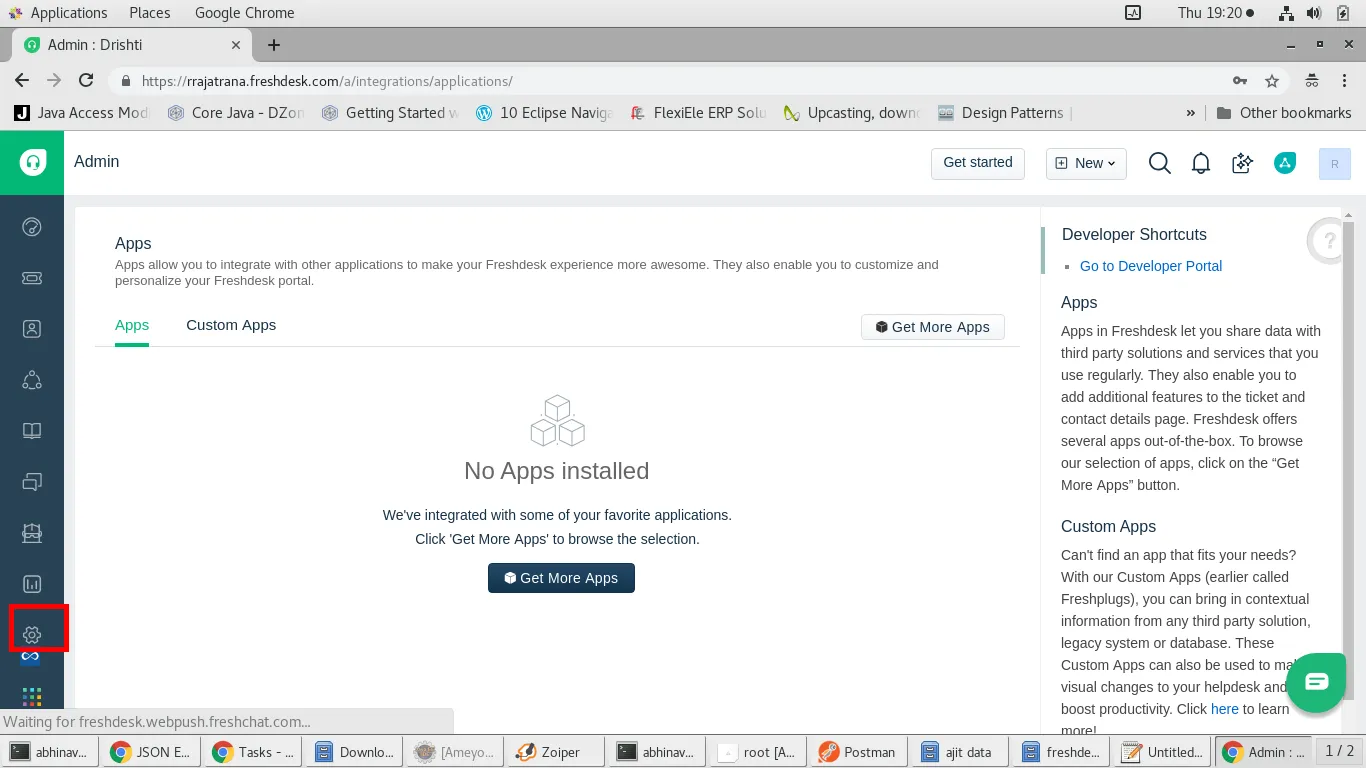Open the Reports bar-chart icon in sidebar
This screenshot has width=1366, height=768.
(32, 584)
